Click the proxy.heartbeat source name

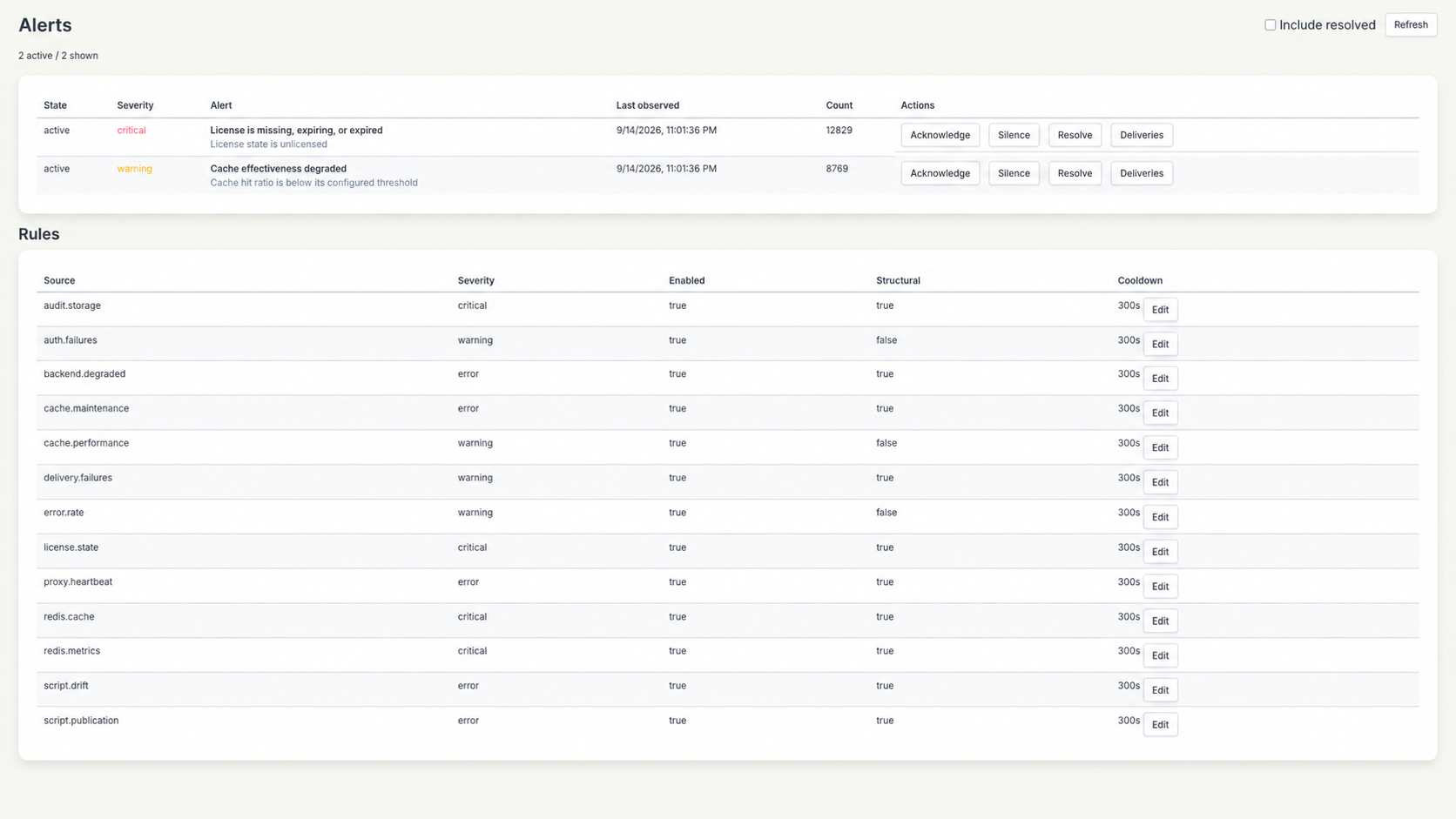(x=78, y=582)
